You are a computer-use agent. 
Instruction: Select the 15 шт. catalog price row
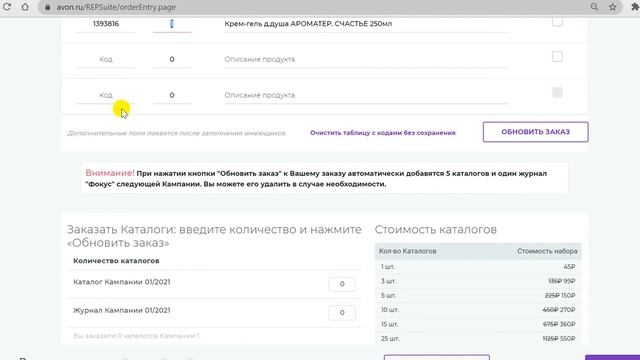478,324
